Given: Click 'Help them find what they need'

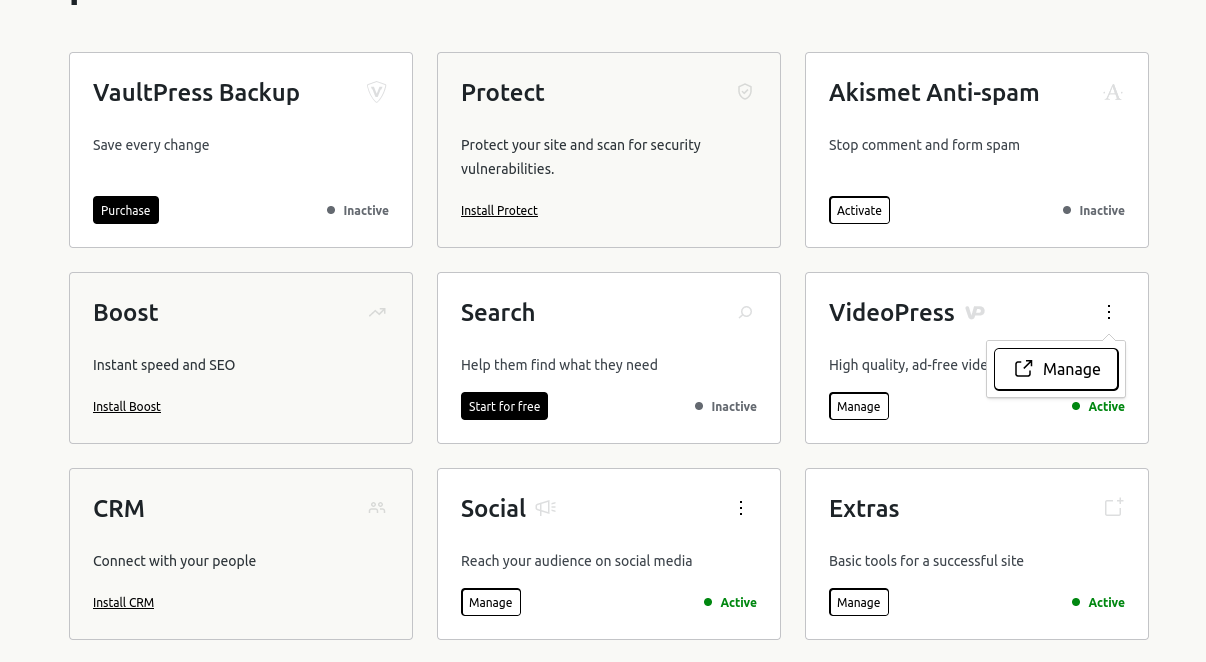Looking at the screenshot, I should (x=559, y=365).
